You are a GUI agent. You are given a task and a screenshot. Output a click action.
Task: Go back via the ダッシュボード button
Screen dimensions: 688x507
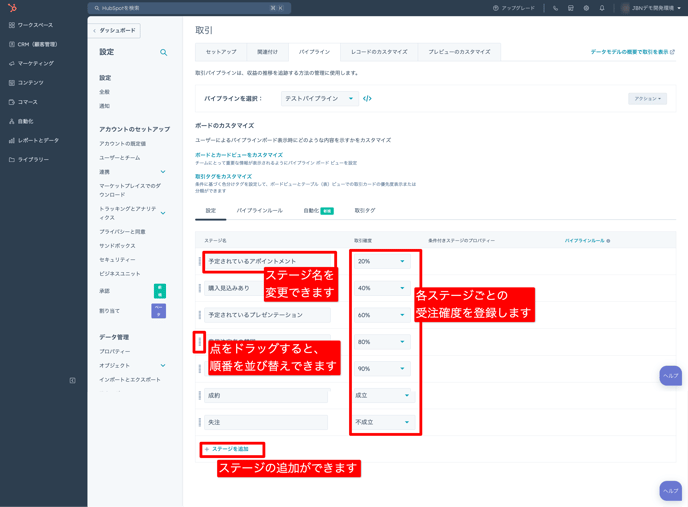pos(115,30)
